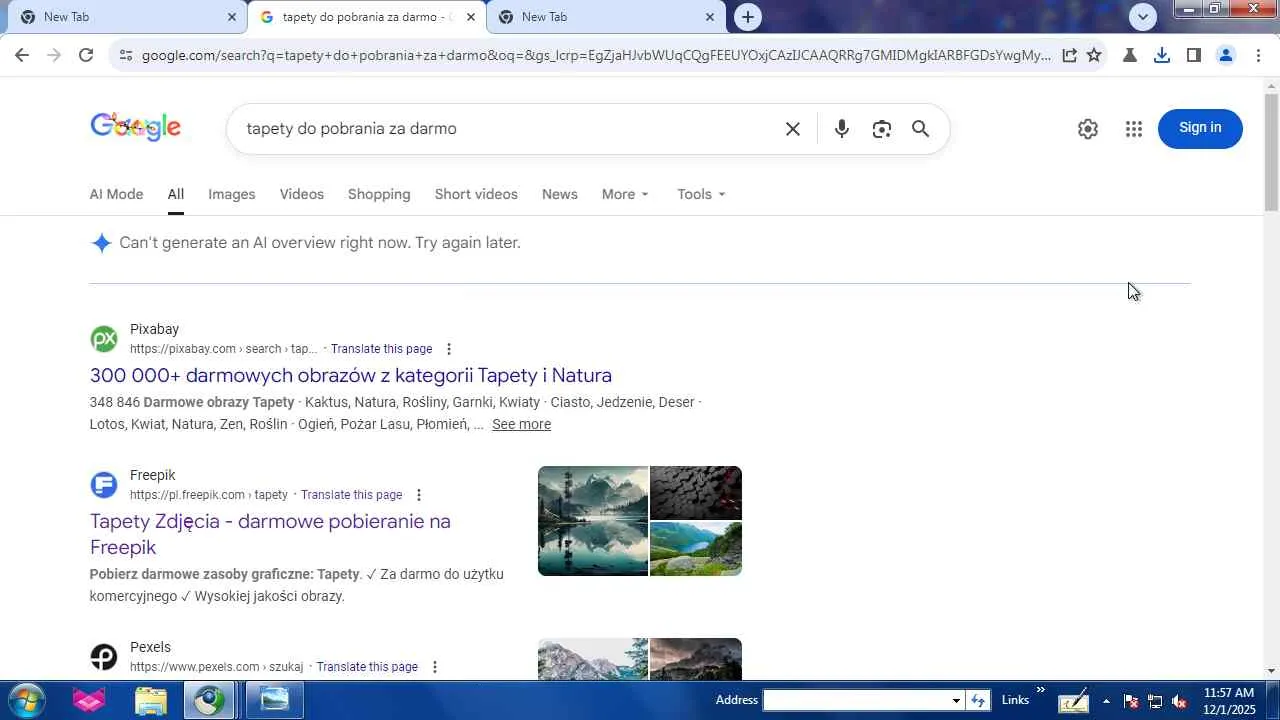Open the tablet input panel in taskbar
The height and width of the screenshot is (720, 1280).
point(1074,701)
